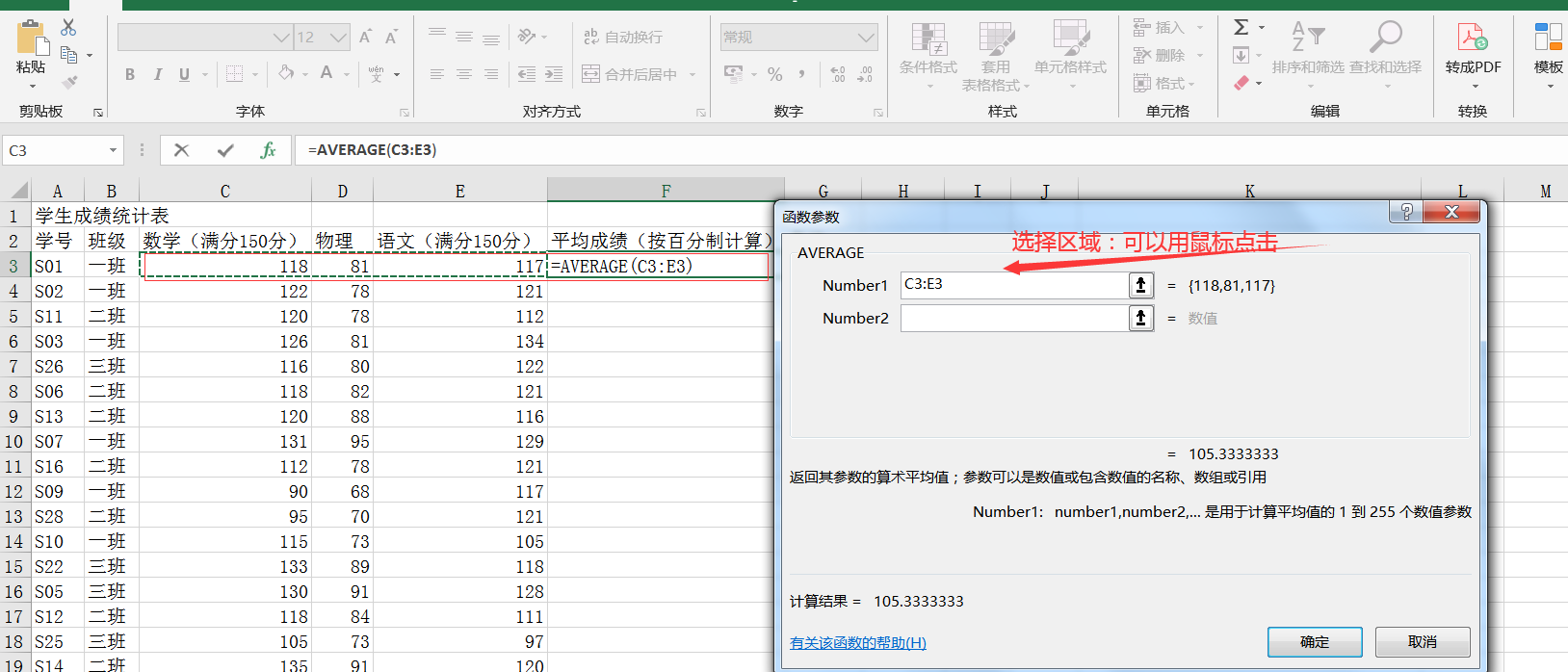
Task: Expand the 删除 delete cells dropdown
Action: (1200, 56)
